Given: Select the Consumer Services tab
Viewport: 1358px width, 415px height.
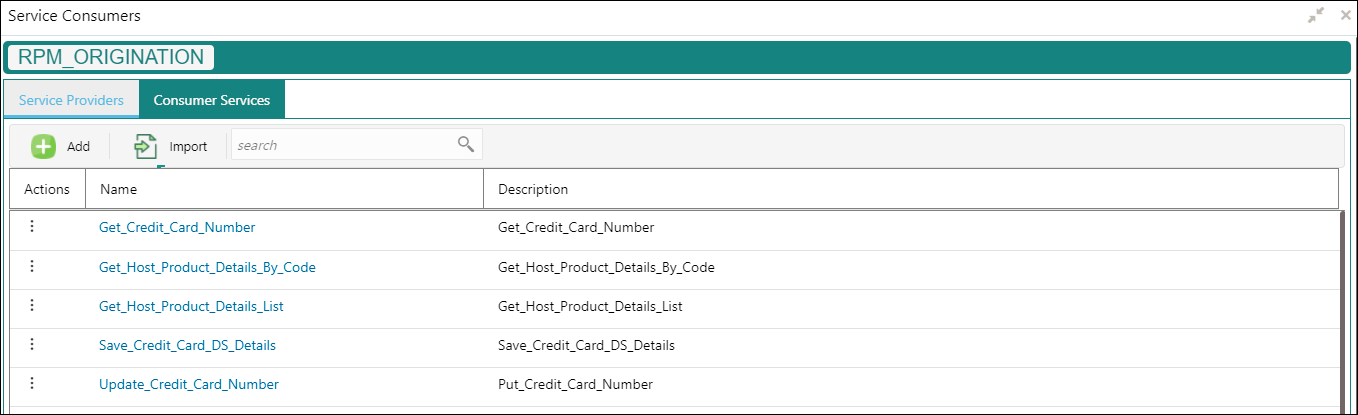Looking at the screenshot, I should [212, 100].
